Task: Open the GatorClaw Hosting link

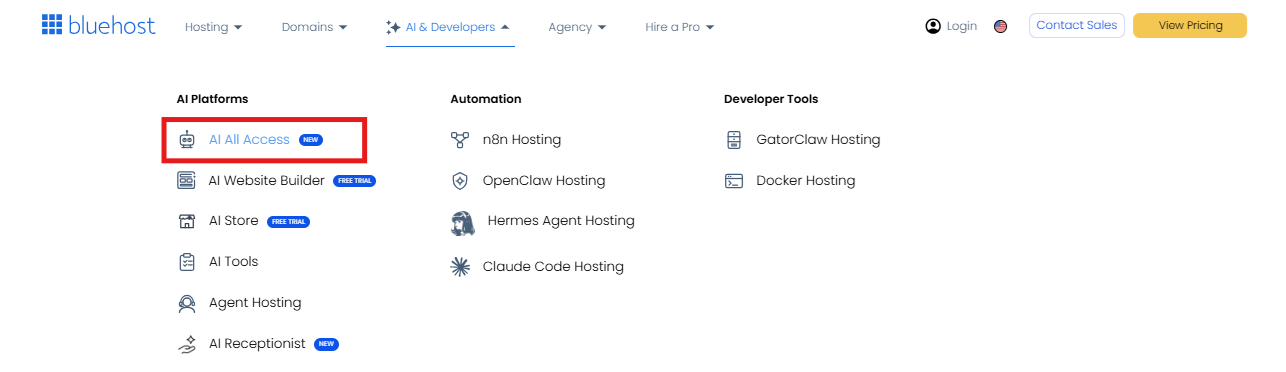Action: click(818, 140)
